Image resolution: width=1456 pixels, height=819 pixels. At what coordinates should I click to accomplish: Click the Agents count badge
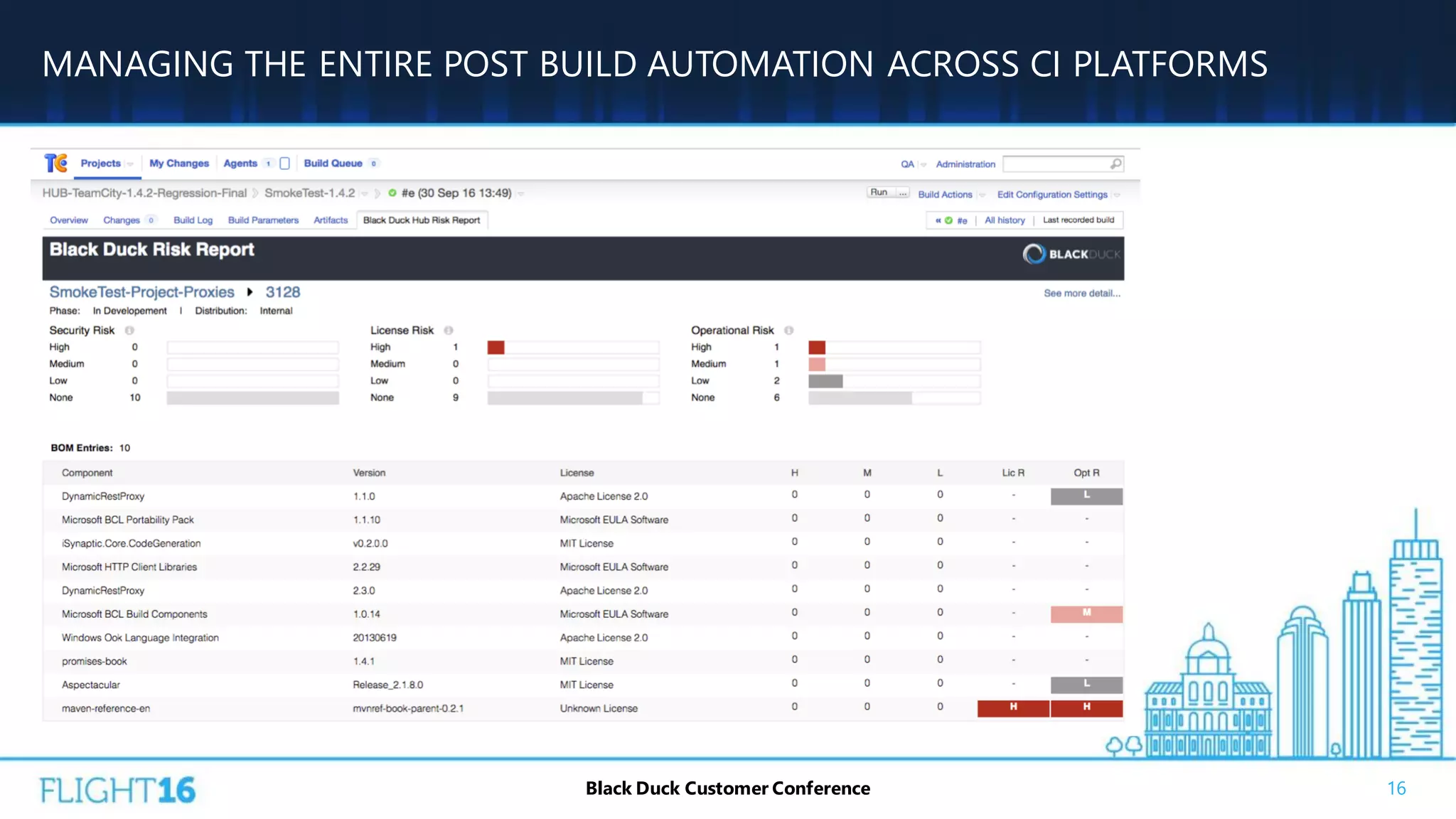pyautogui.click(x=268, y=164)
